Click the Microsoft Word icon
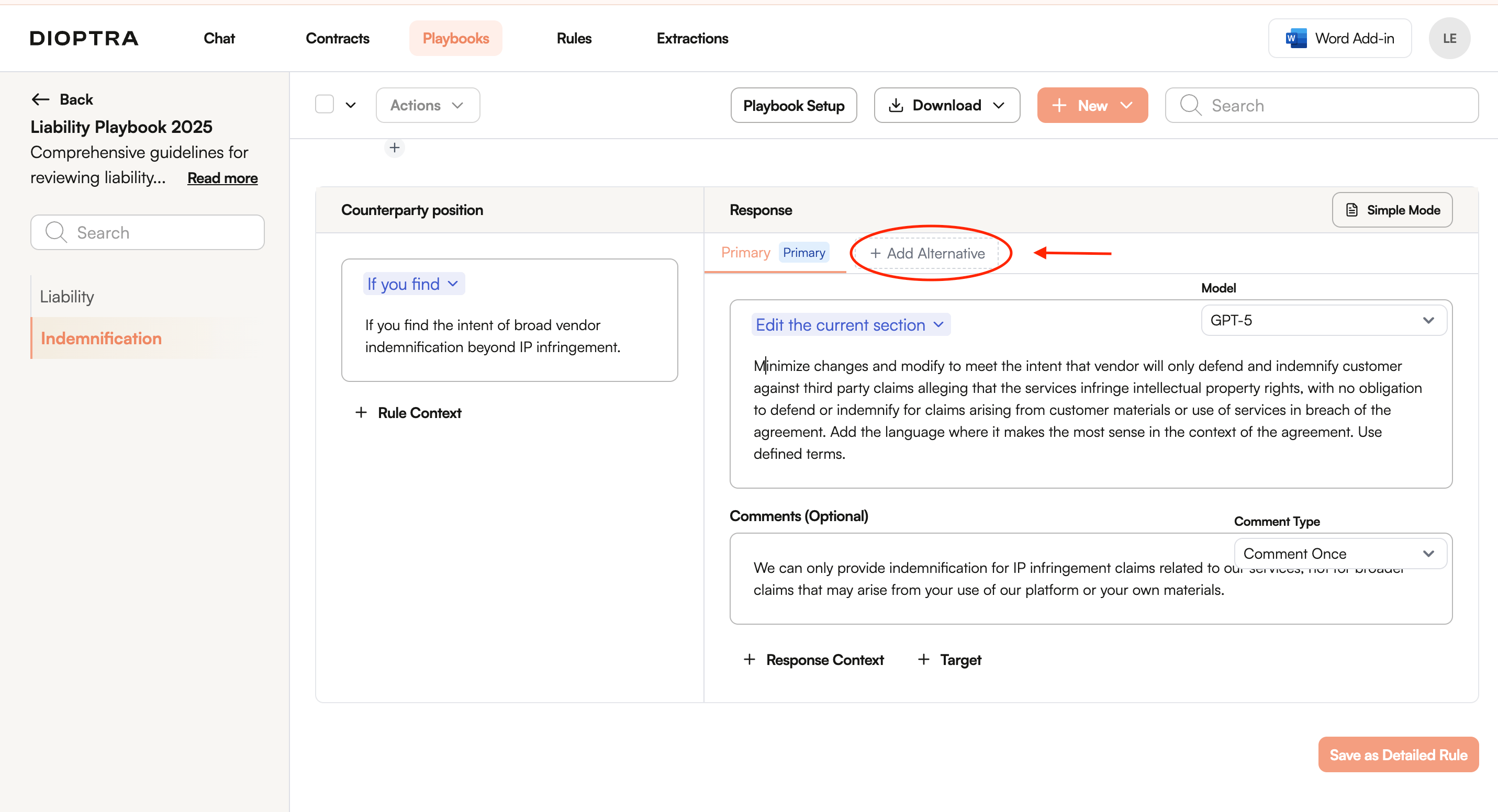The width and height of the screenshot is (1498, 812). [1295, 38]
